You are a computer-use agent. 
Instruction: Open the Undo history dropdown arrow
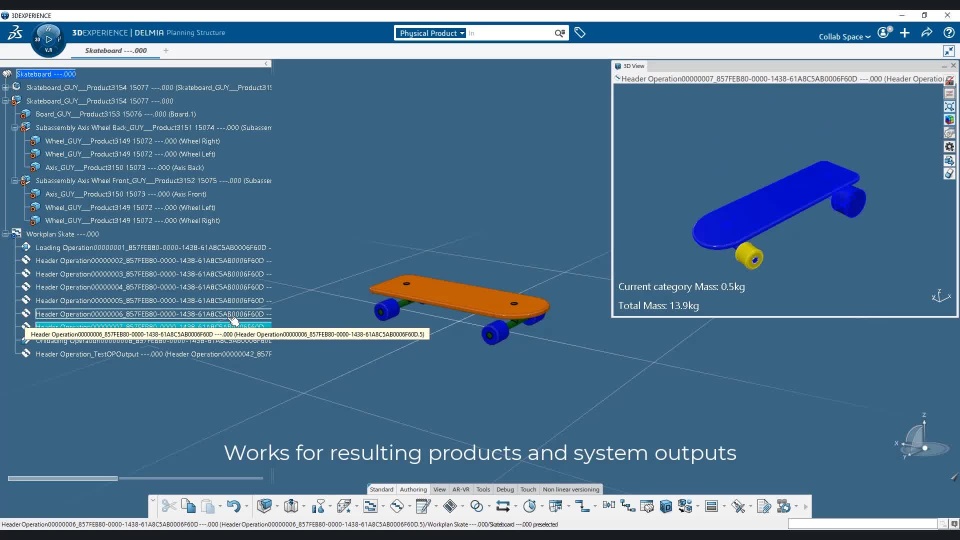246,506
